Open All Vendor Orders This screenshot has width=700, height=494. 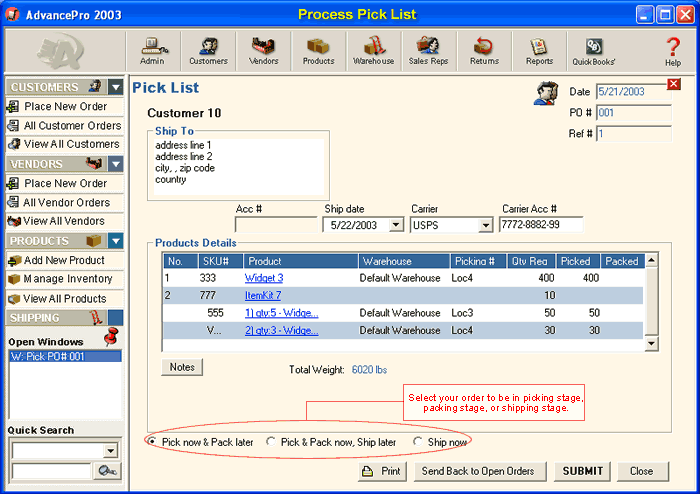pos(64,203)
